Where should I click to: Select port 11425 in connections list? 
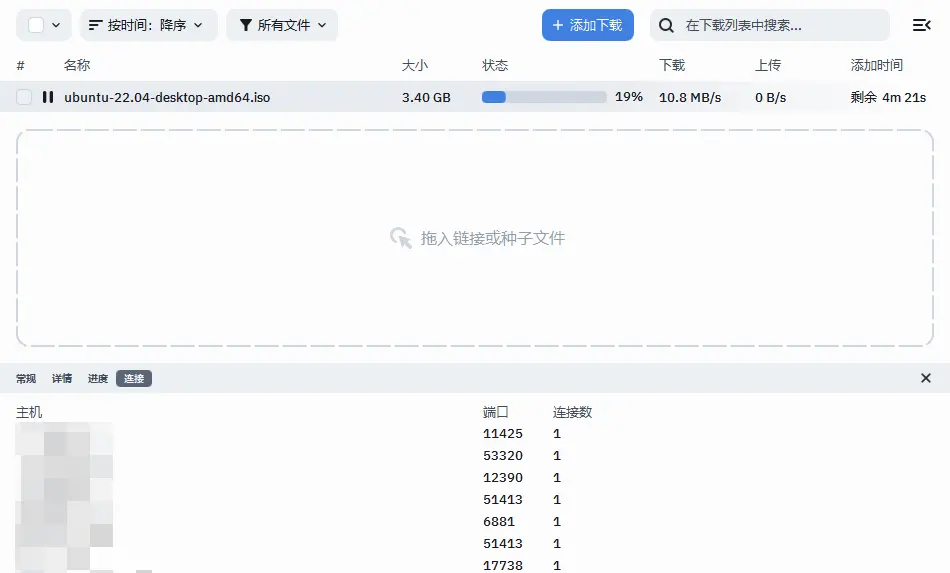[503, 434]
